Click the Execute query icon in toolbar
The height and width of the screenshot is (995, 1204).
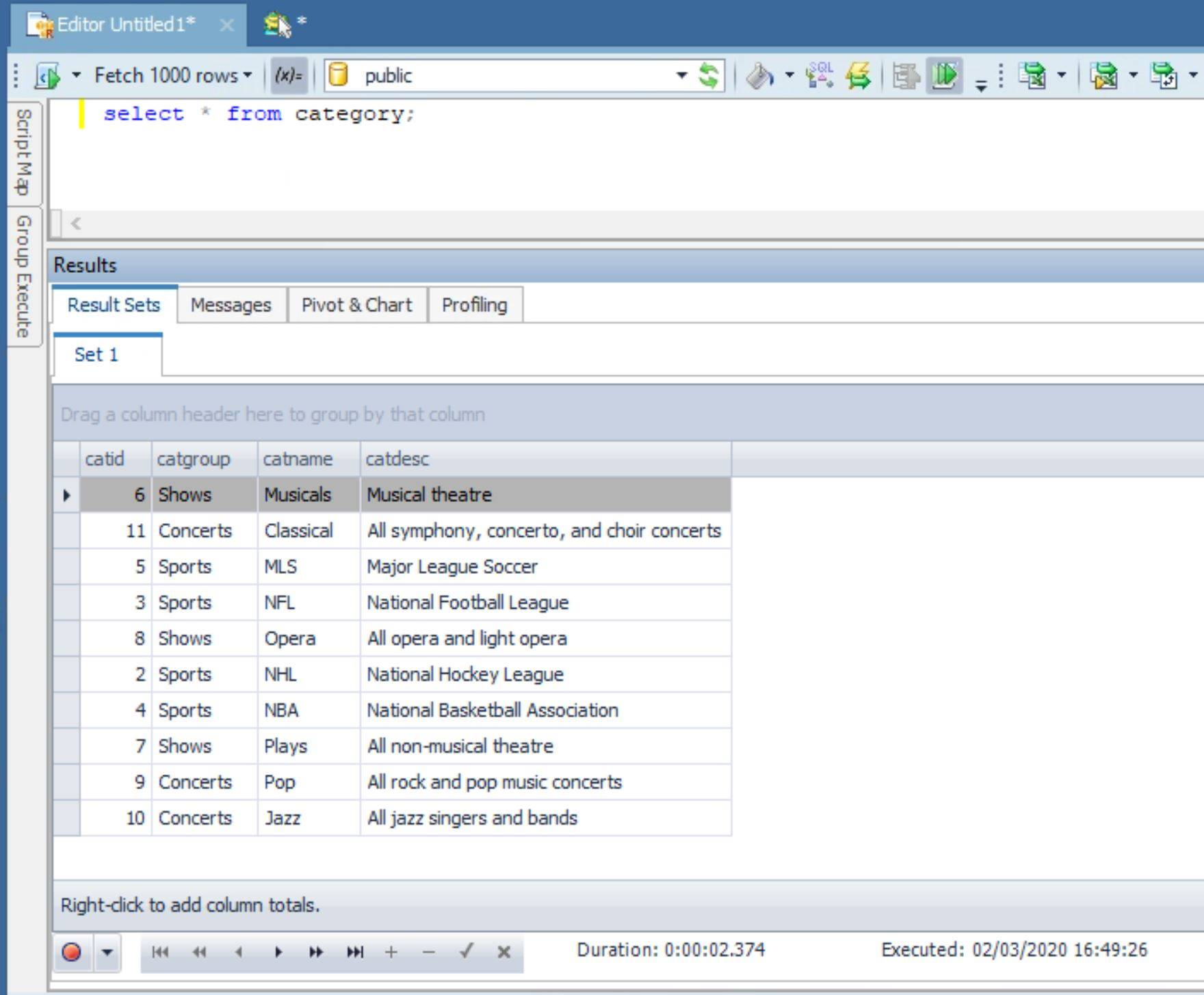click(x=48, y=76)
